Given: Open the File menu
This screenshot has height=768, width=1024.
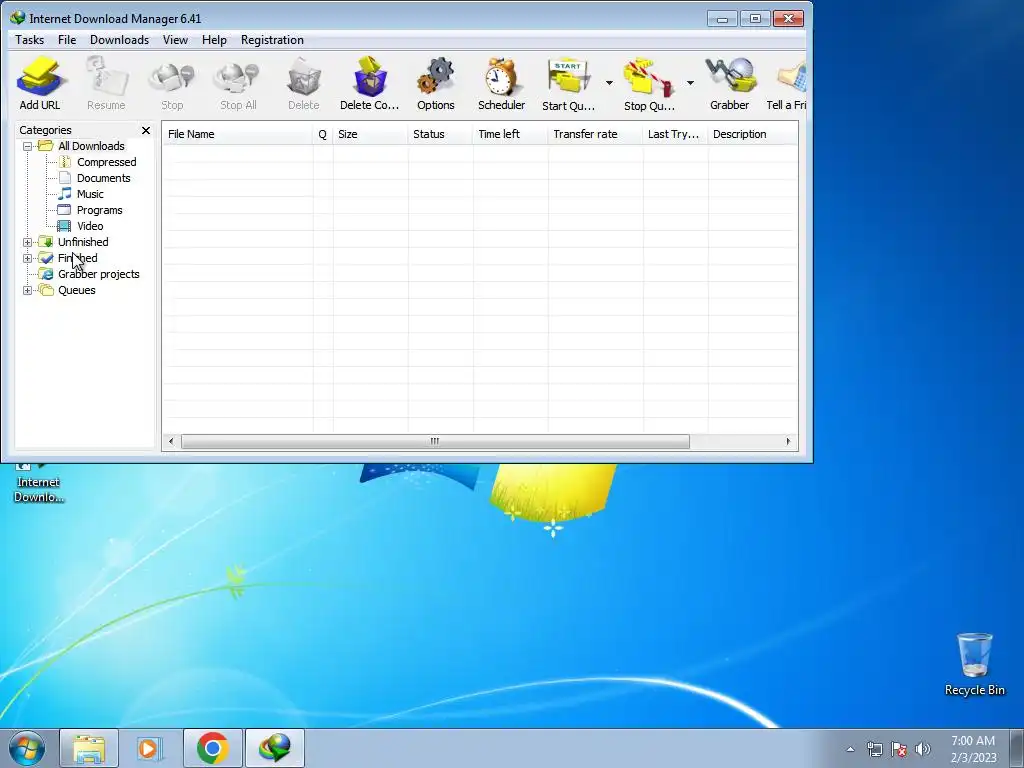Looking at the screenshot, I should pyautogui.click(x=67, y=40).
